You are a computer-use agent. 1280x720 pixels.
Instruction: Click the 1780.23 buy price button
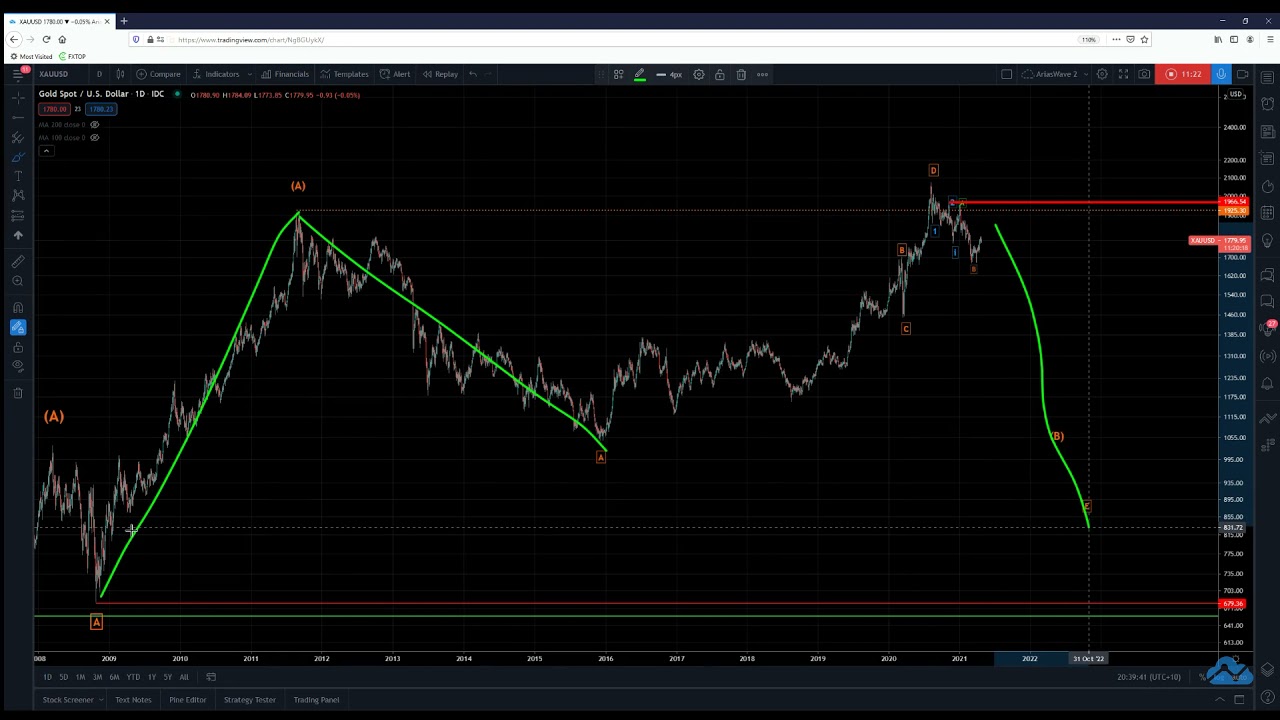tap(101, 109)
